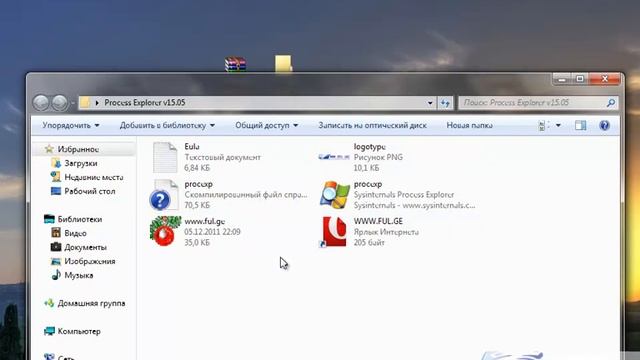Open the address bar history dropdown
This screenshot has width=640, height=360.
point(430,103)
